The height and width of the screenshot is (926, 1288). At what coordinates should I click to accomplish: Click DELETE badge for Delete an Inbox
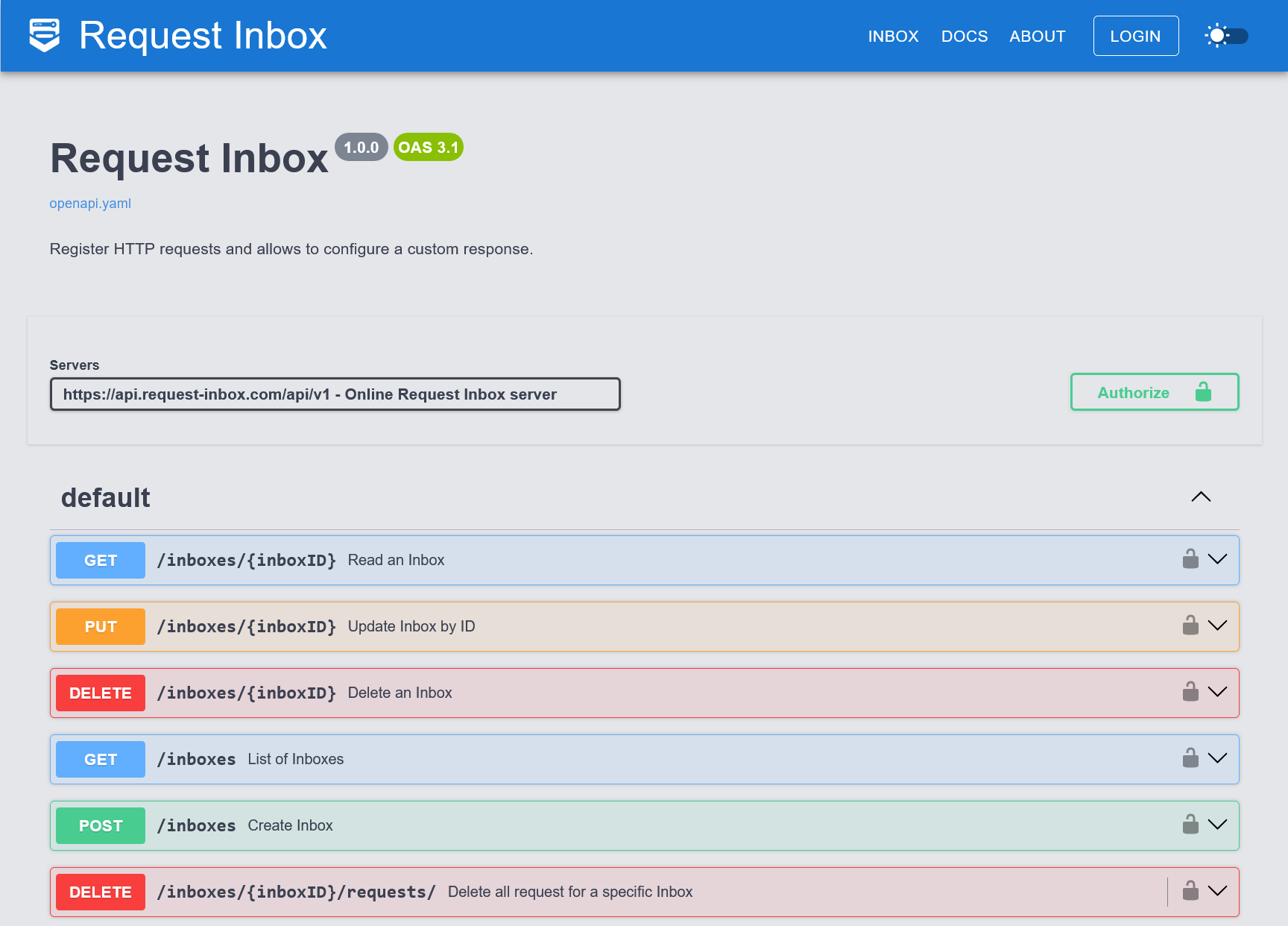(101, 693)
